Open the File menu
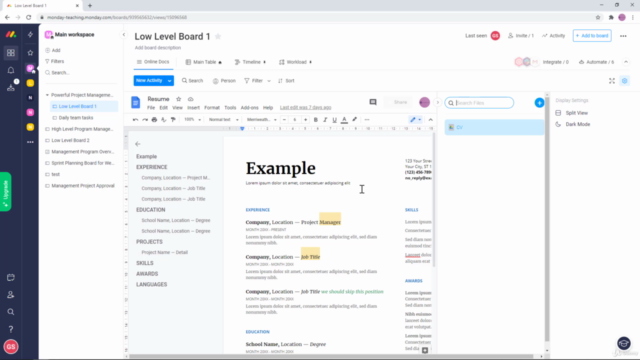This screenshot has width=640, height=360. 151,108
